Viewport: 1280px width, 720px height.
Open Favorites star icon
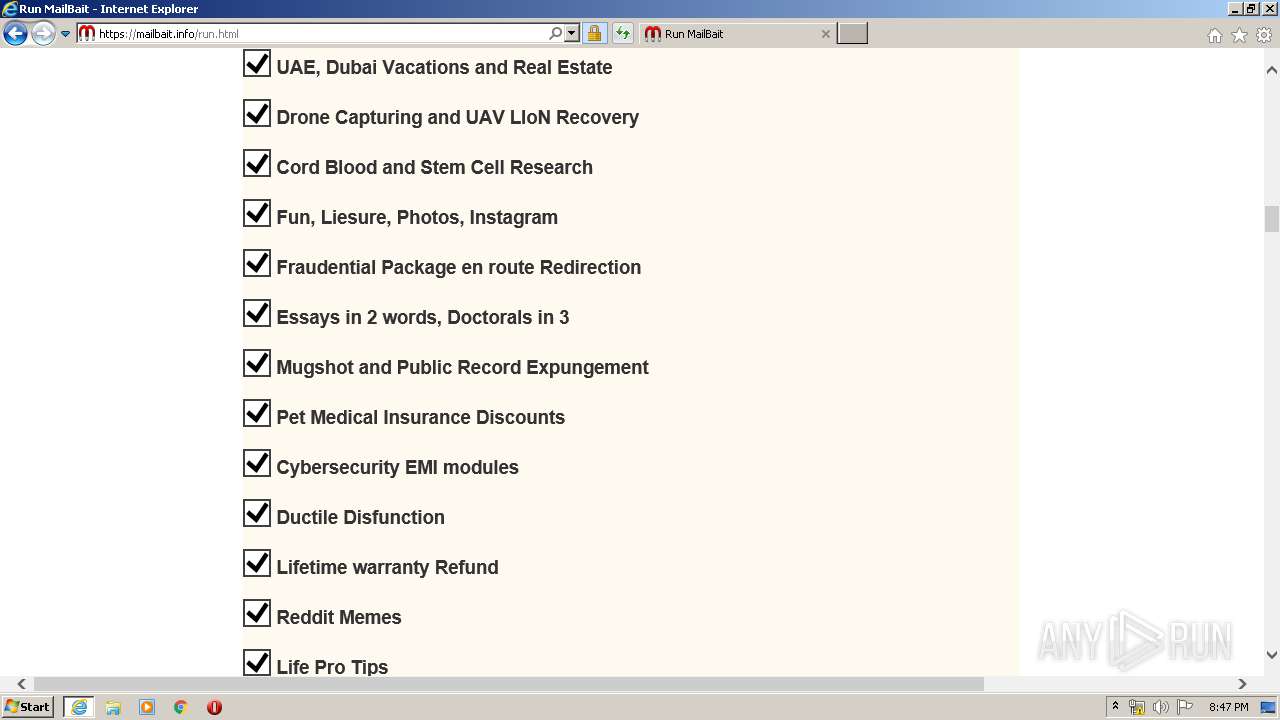click(1239, 35)
